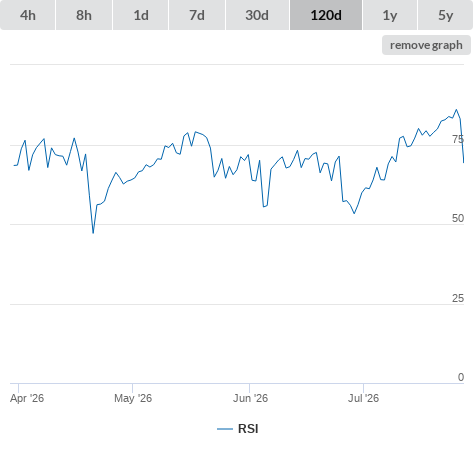Screen dimensions: 474x455
Task: Click the Jul '26 axis label
Action: [363, 398]
